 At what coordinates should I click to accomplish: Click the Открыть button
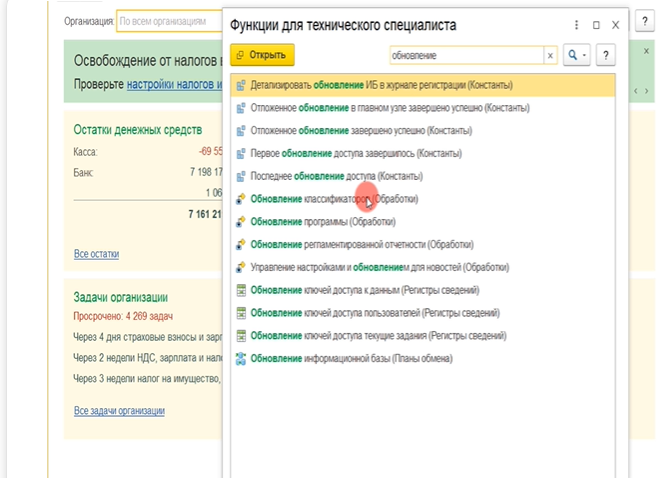(x=262, y=55)
